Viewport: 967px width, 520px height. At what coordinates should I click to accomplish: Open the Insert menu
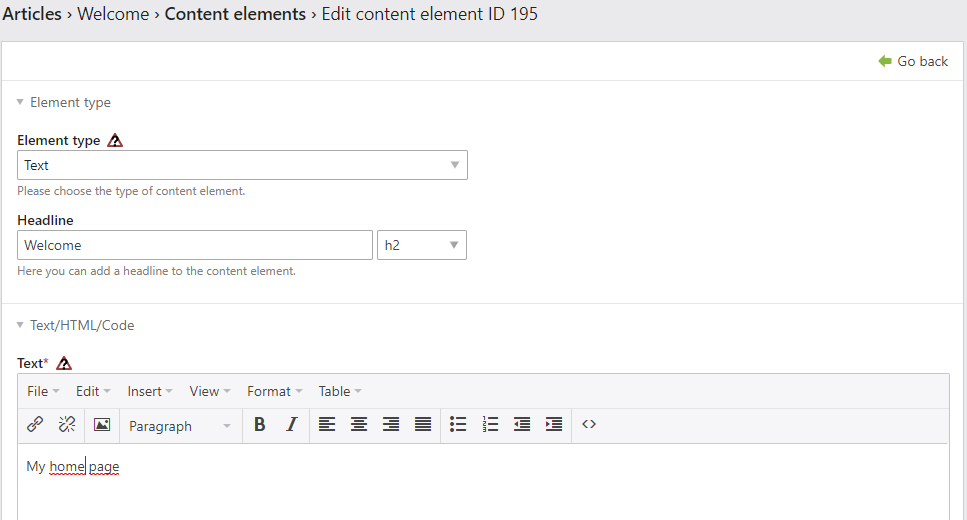point(150,391)
